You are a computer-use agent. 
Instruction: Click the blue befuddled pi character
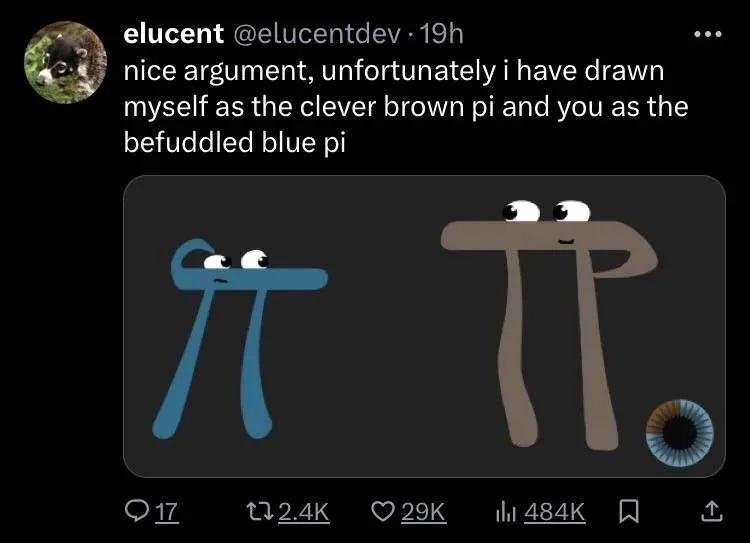(x=239, y=338)
